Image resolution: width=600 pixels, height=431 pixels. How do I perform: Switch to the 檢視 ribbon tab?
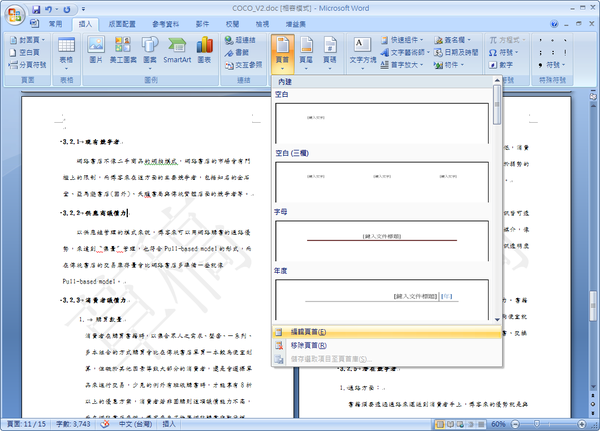pyautogui.click(x=262, y=24)
